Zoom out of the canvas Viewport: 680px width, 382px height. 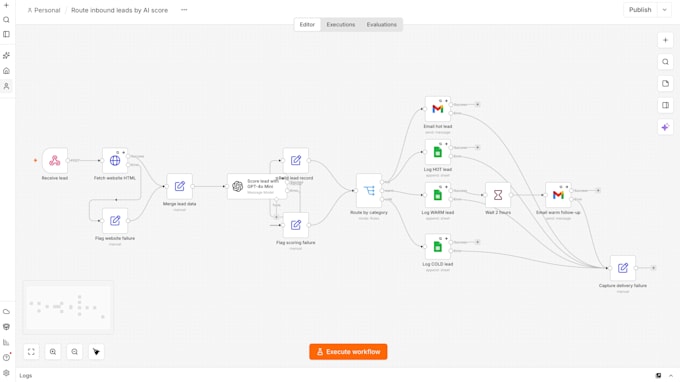pos(75,352)
